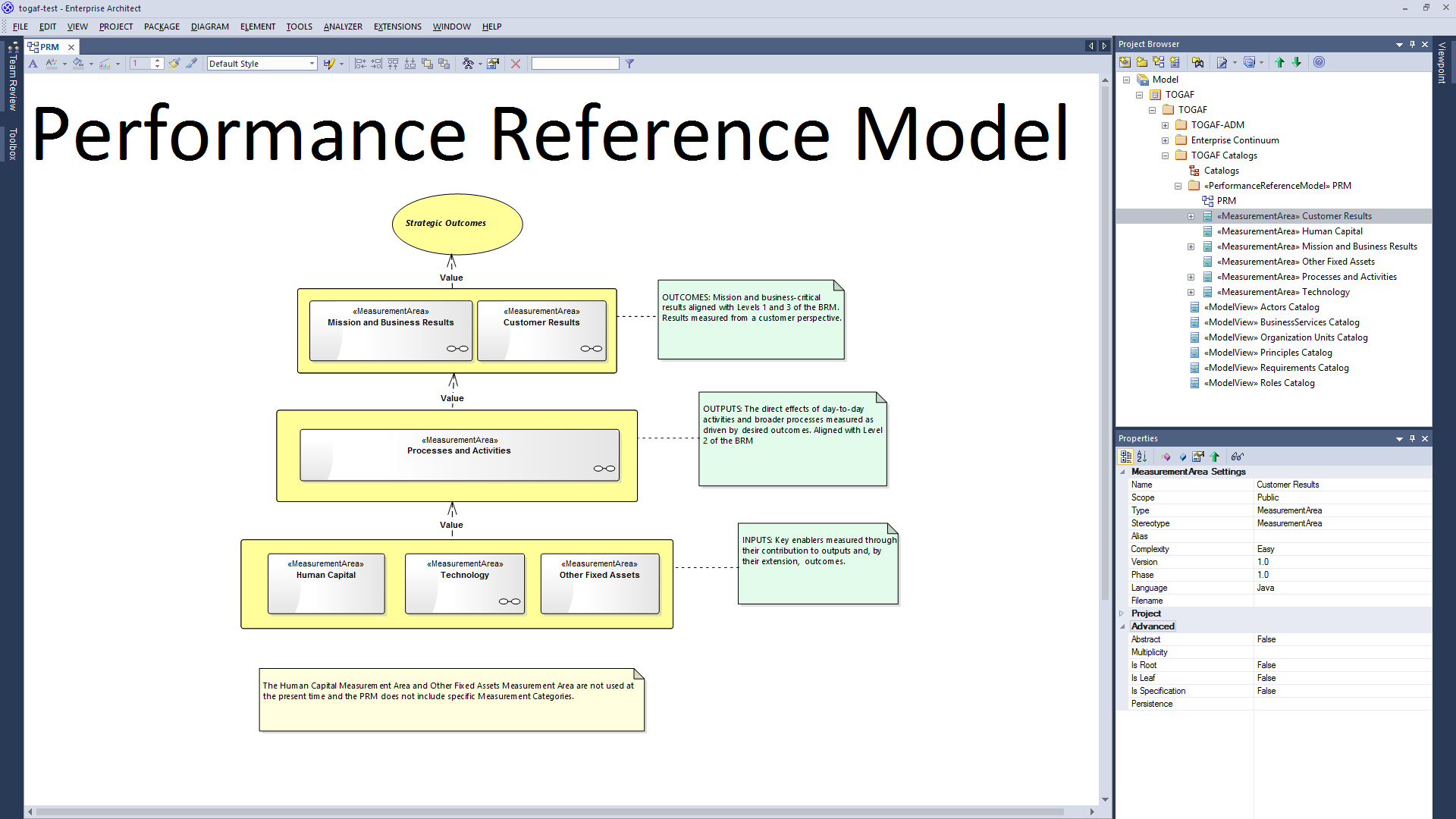Open the DIAGRAM menu

209,27
